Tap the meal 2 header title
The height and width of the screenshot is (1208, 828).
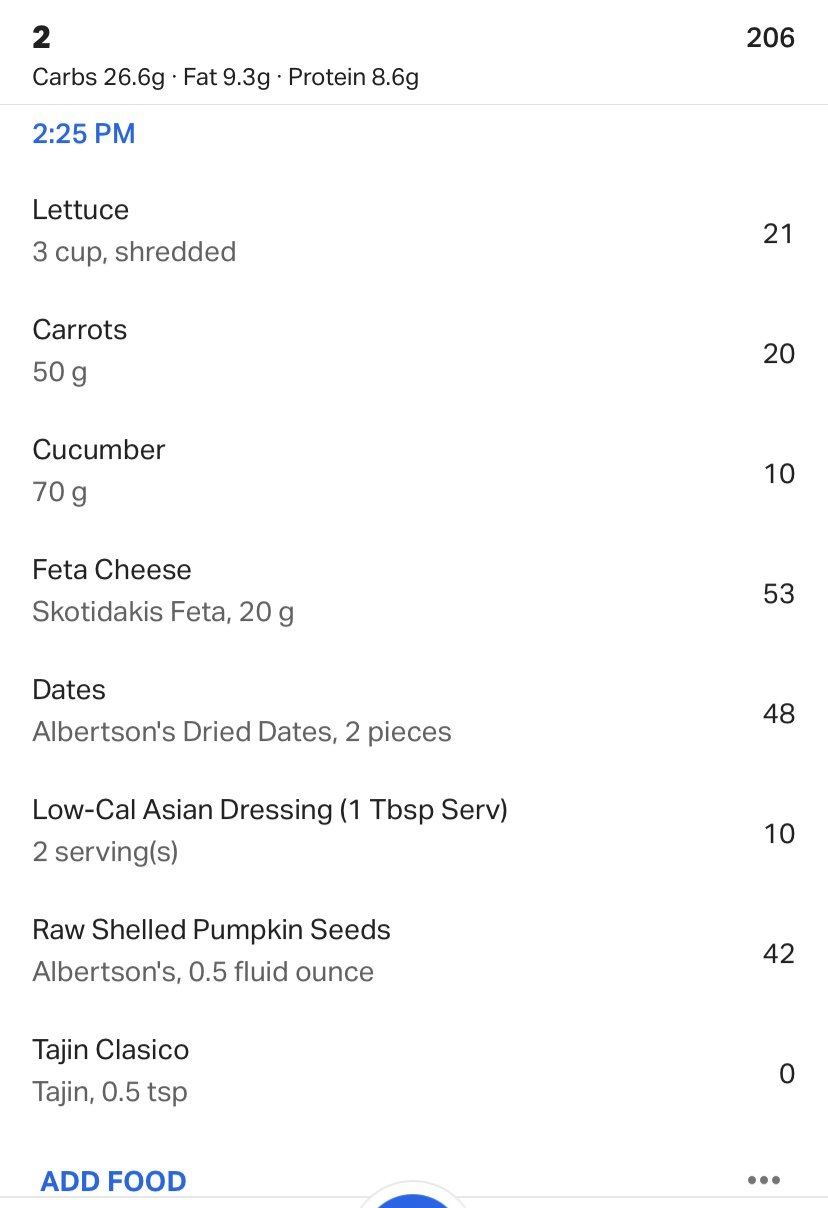[41, 38]
